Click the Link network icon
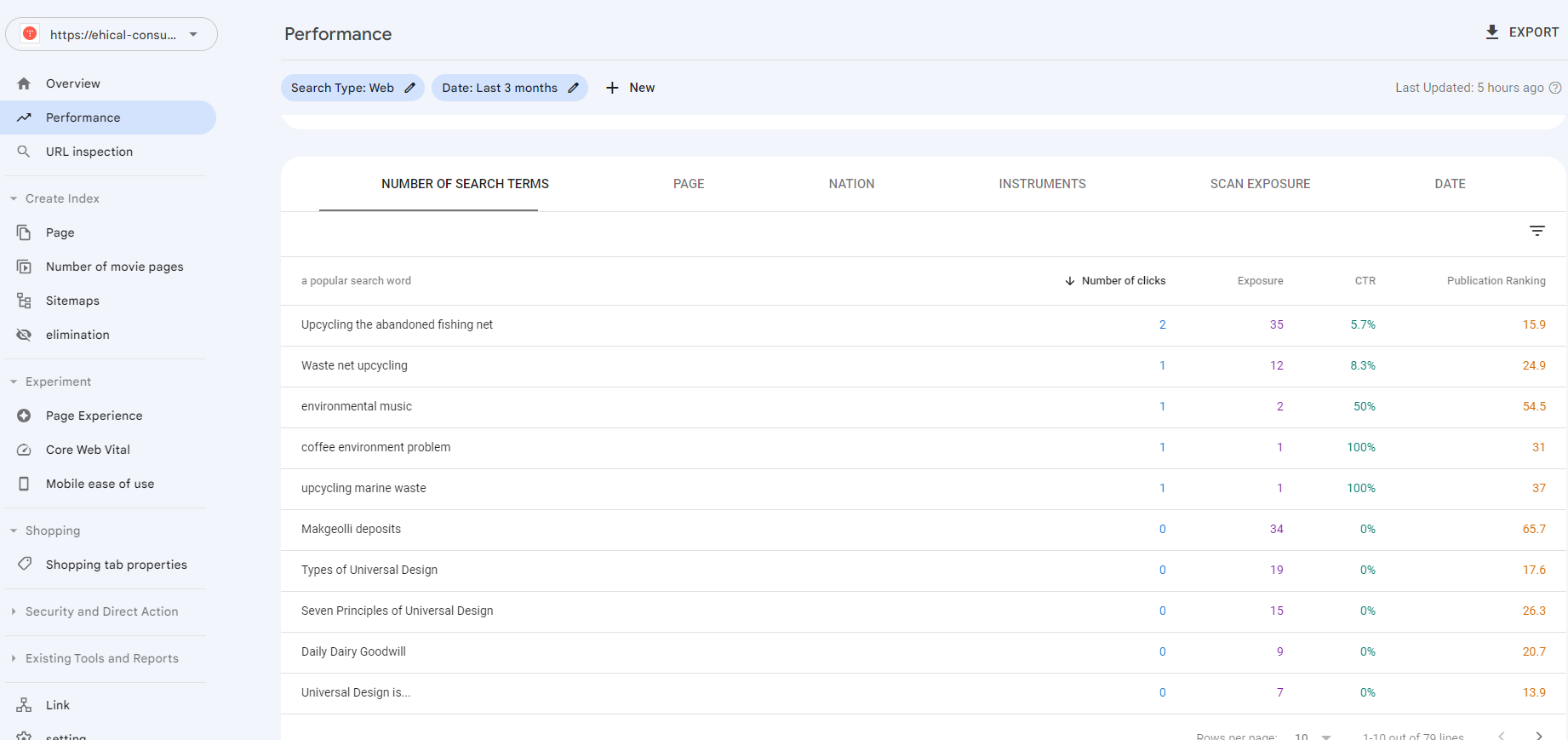The image size is (1568, 740). [x=24, y=705]
